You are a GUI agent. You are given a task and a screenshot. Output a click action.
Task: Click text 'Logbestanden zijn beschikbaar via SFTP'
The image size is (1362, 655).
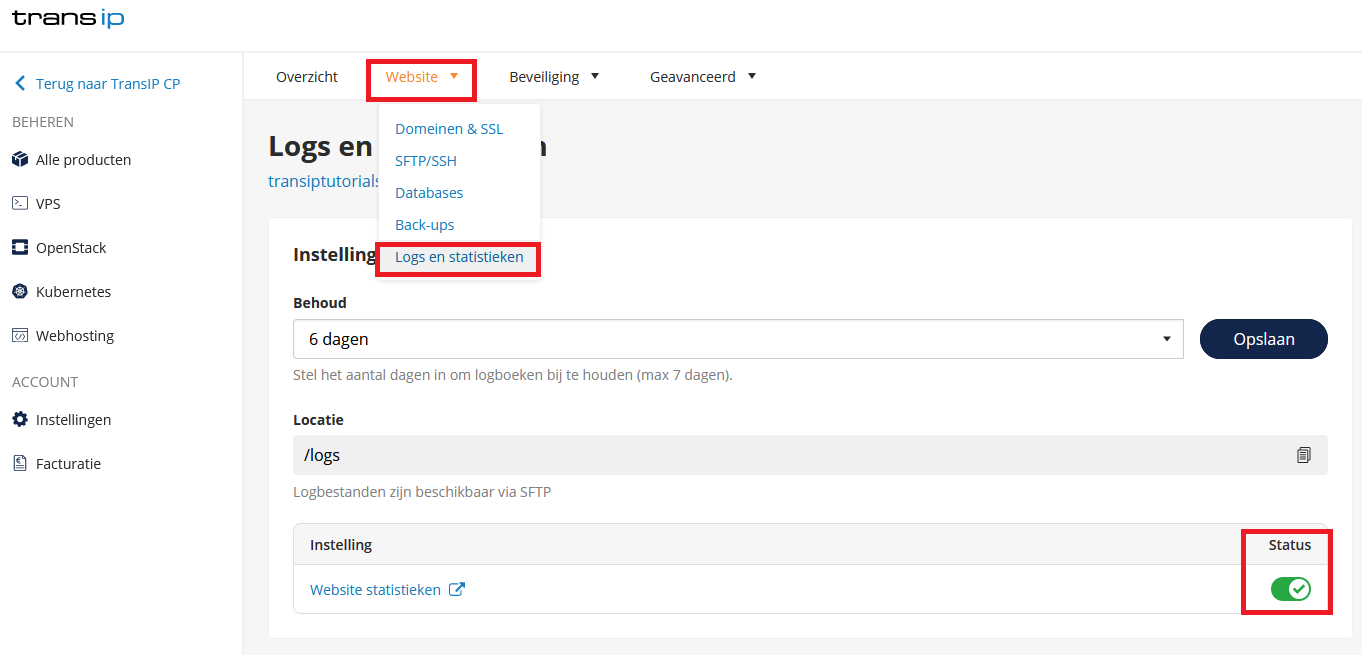(422, 492)
